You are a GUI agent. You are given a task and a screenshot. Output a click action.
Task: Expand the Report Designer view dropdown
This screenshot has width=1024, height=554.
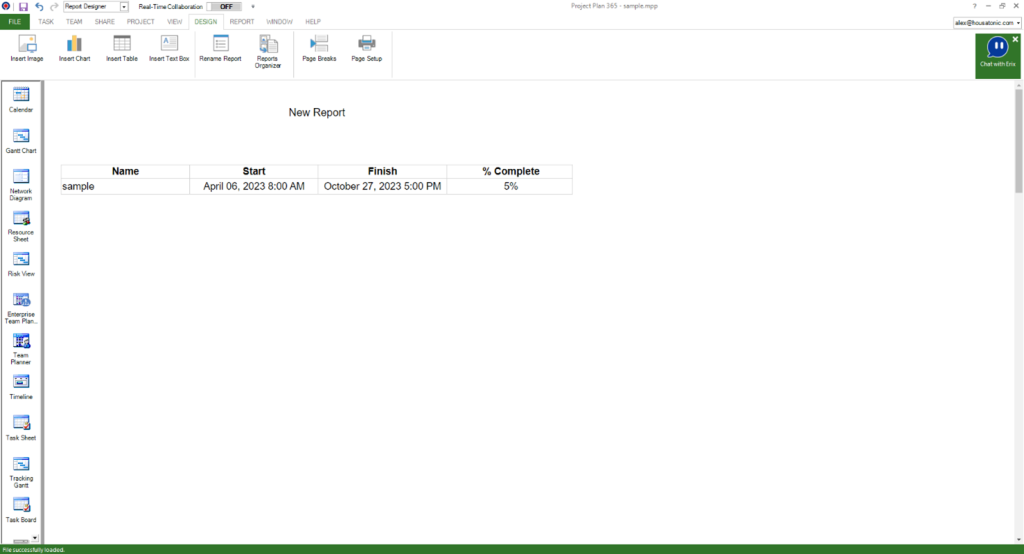pos(124,6)
